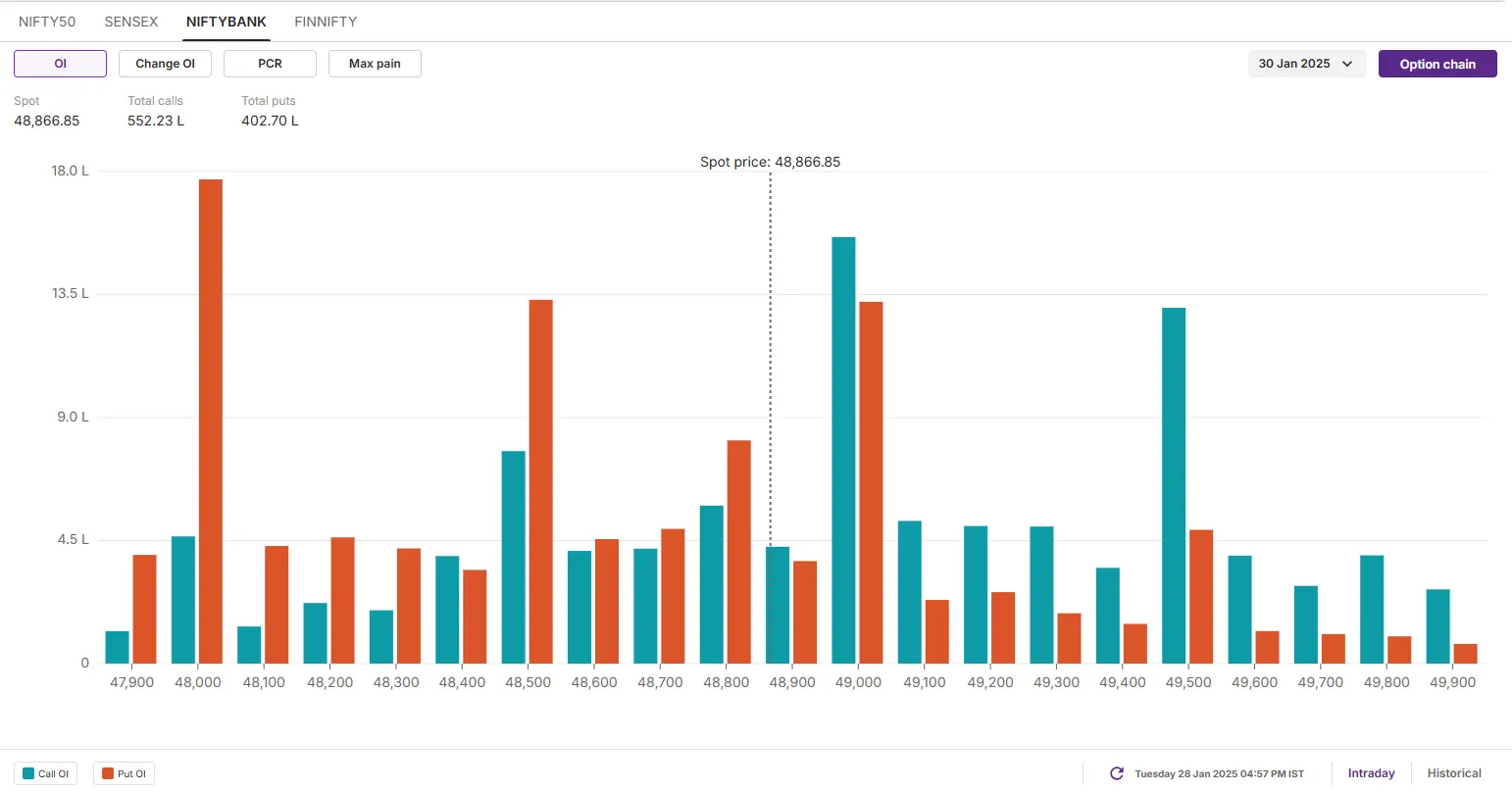Click the 48,200 put OI bar
This screenshot has height=792, width=1512.
point(342,600)
